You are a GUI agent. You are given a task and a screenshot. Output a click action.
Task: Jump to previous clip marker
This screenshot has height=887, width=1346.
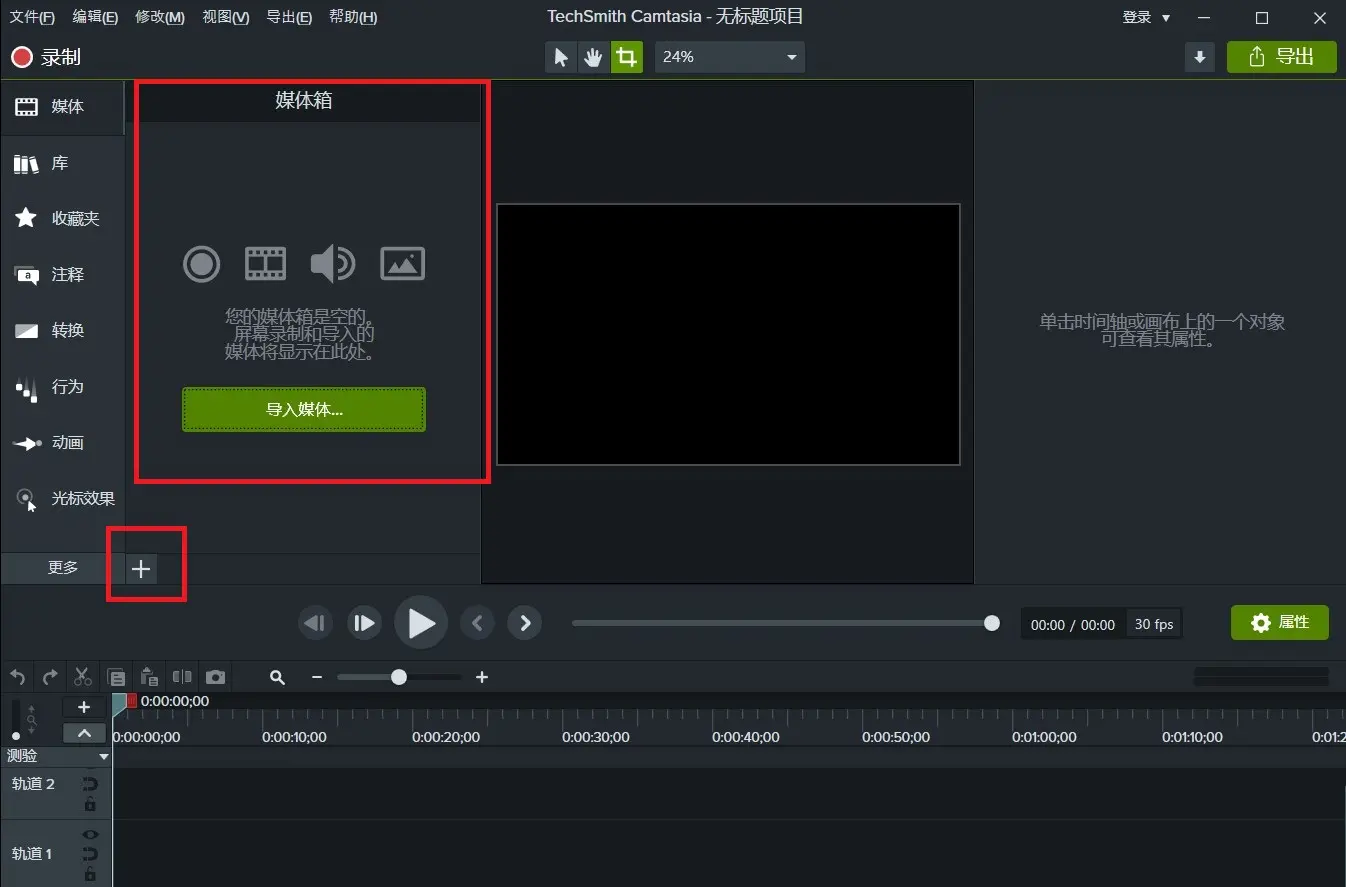click(477, 624)
